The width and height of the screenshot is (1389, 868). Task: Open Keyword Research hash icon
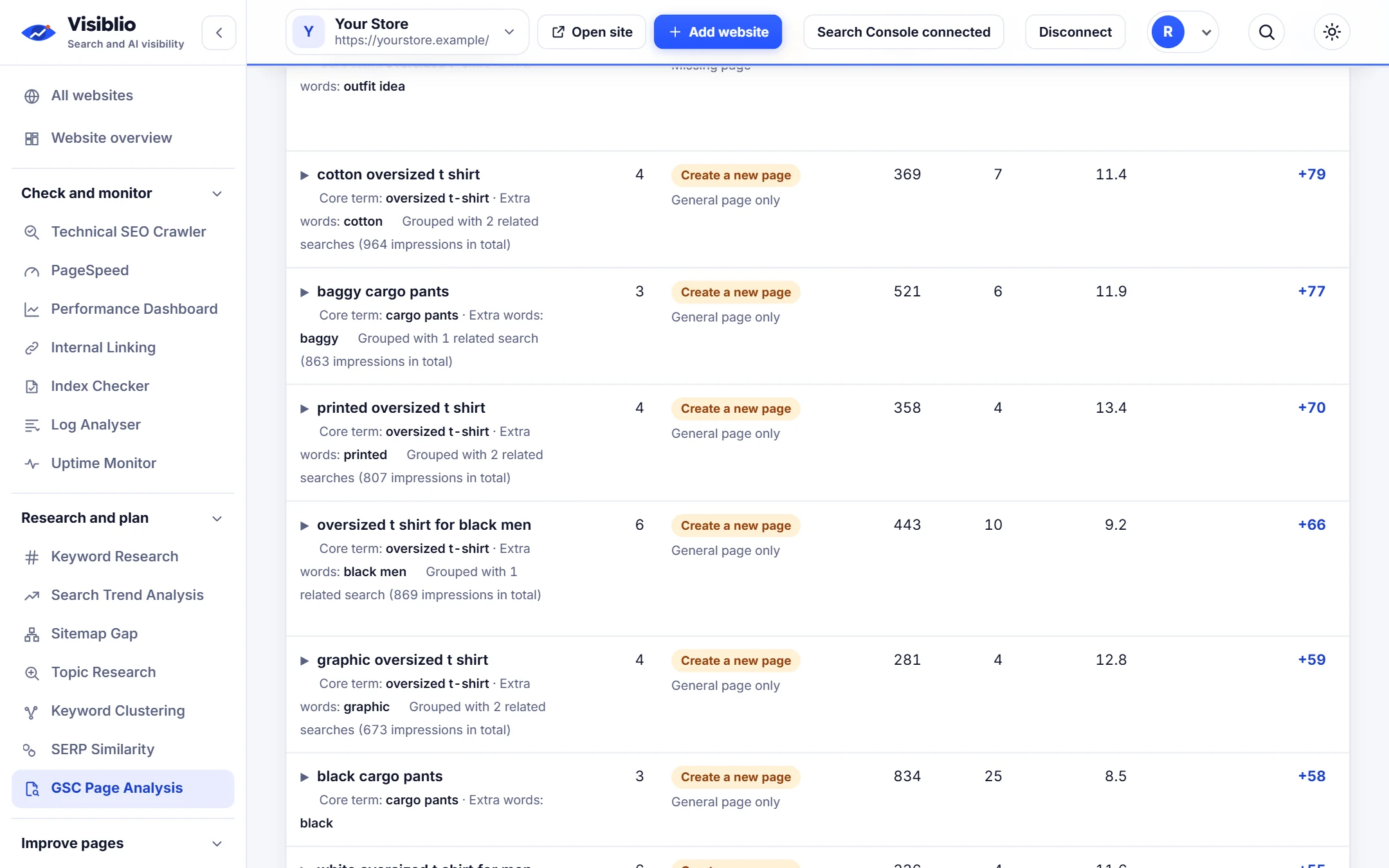click(32, 557)
